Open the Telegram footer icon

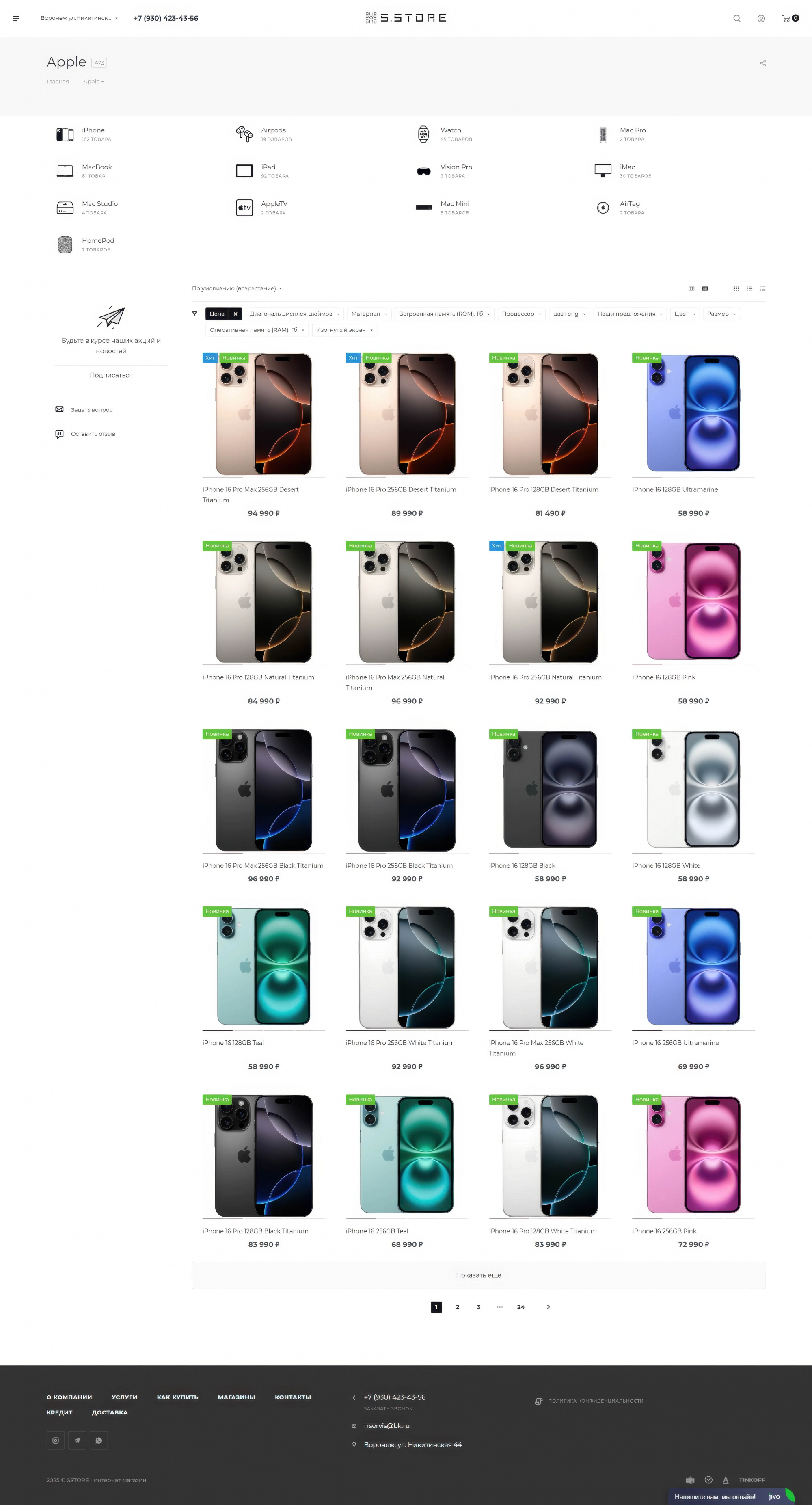pyautogui.click(x=77, y=1440)
